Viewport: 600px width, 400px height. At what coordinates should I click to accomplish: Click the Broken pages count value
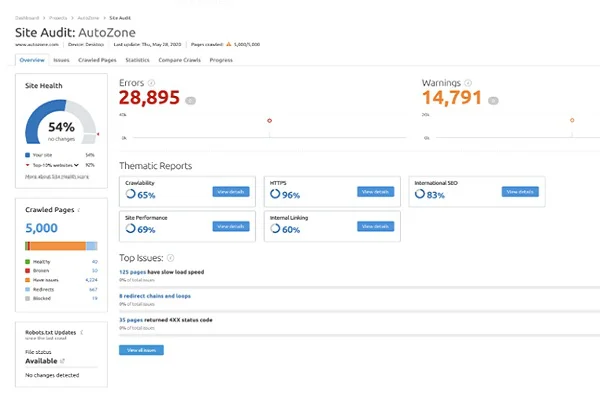95,271
